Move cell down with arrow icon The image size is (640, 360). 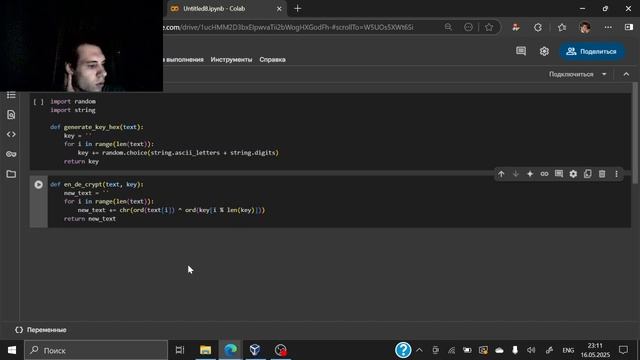516,174
